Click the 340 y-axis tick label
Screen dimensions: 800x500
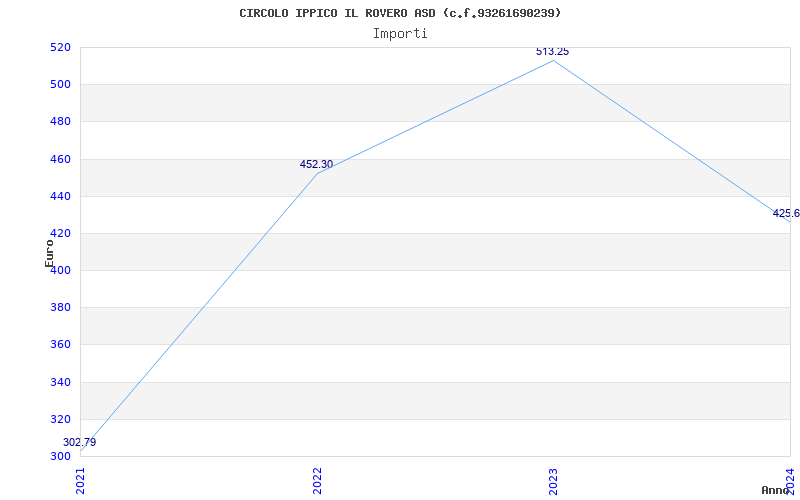[59, 382]
